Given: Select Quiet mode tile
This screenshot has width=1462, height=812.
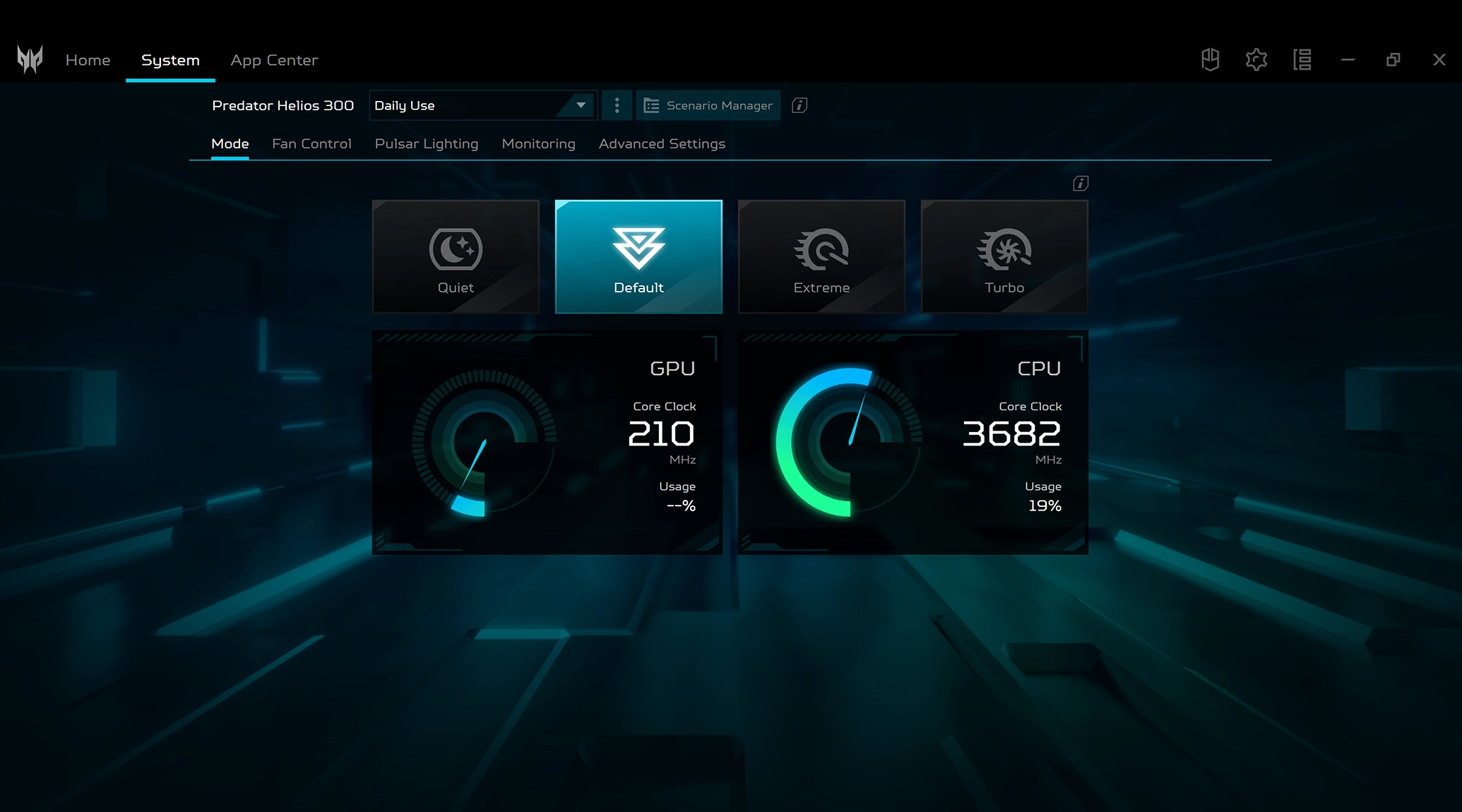Looking at the screenshot, I should click(x=456, y=257).
